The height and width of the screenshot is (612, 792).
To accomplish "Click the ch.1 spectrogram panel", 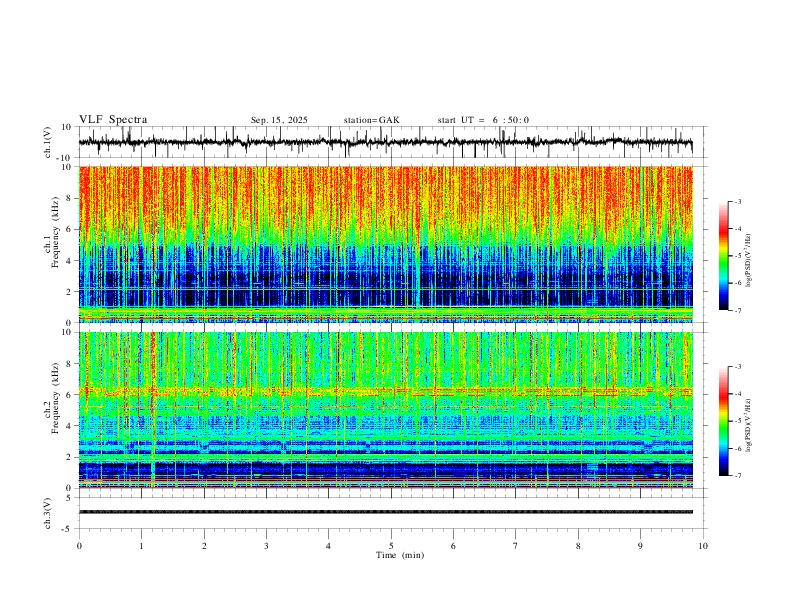I will 385,244.
